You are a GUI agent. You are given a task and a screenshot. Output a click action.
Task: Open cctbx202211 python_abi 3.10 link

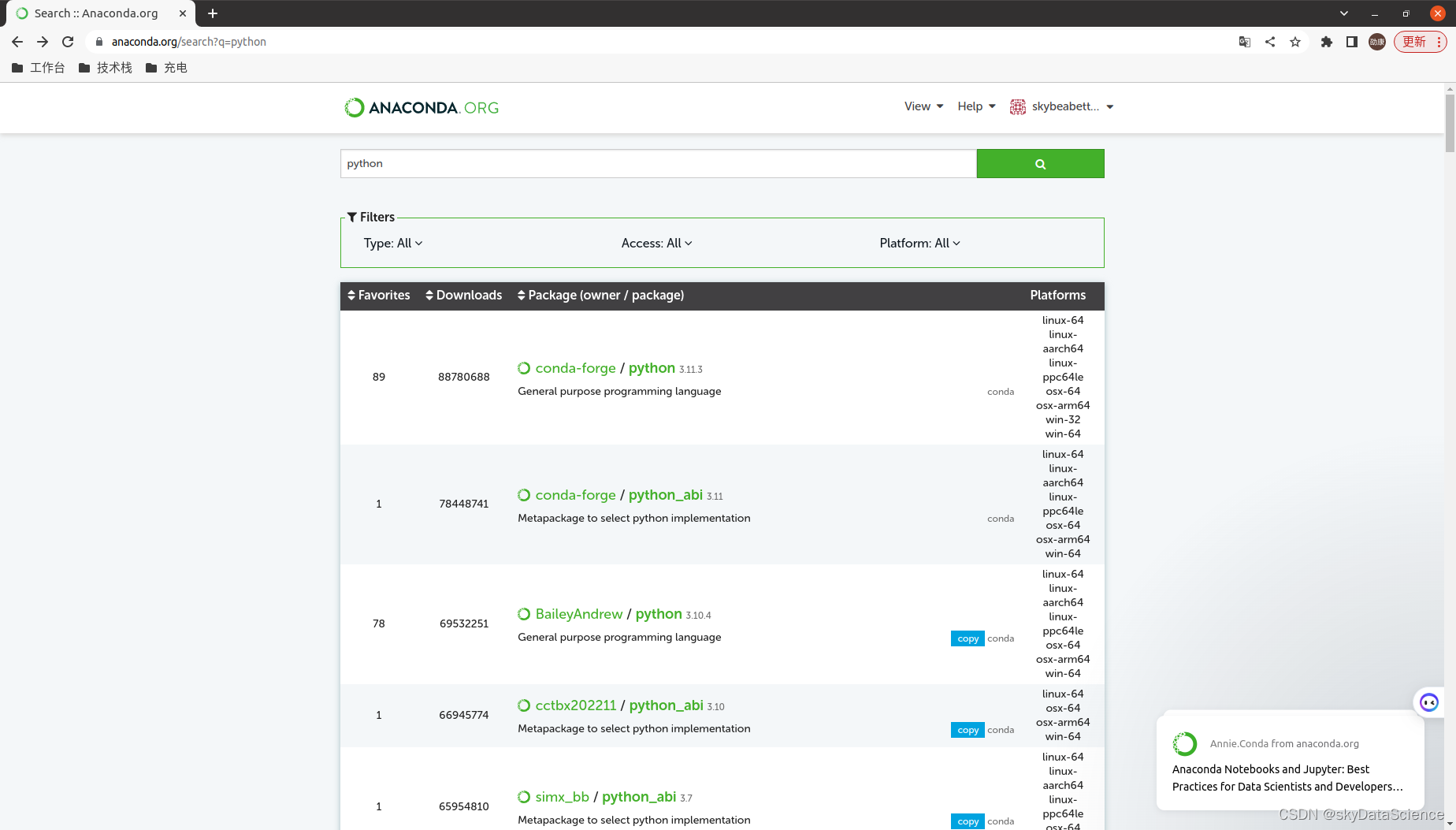pyautogui.click(x=666, y=705)
